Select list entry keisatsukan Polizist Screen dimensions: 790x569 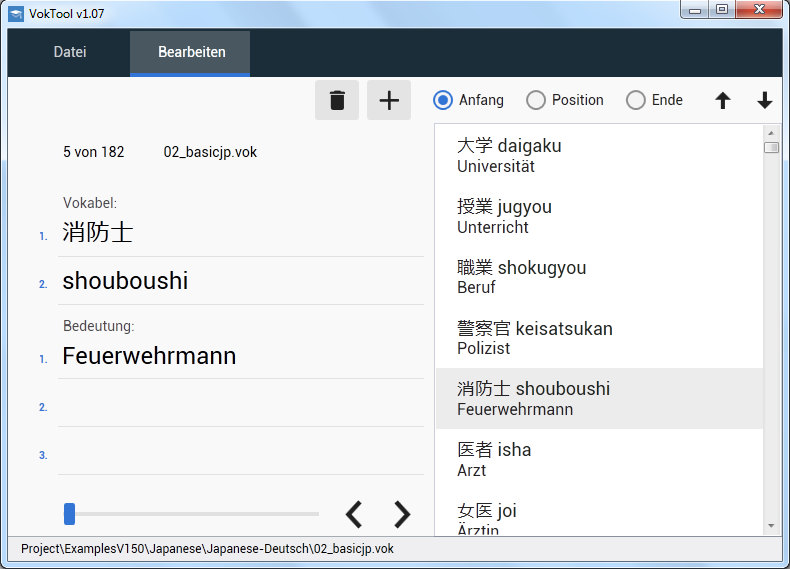tap(600, 338)
